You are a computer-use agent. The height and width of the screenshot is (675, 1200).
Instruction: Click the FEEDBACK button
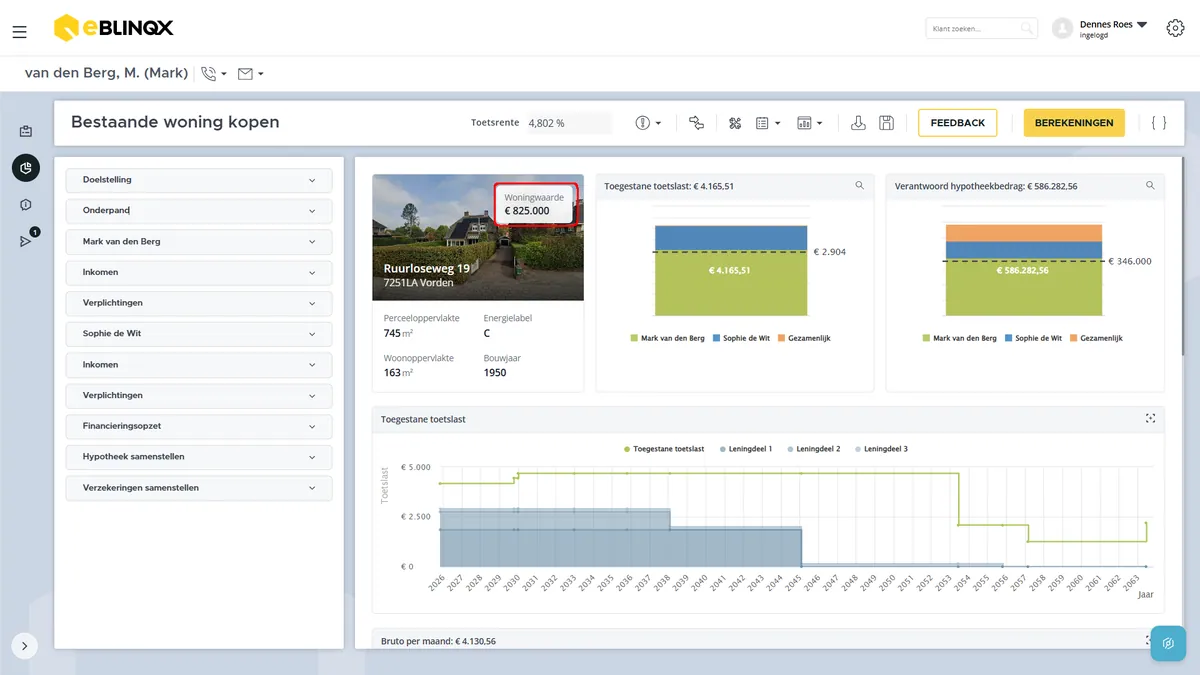(958, 123)
